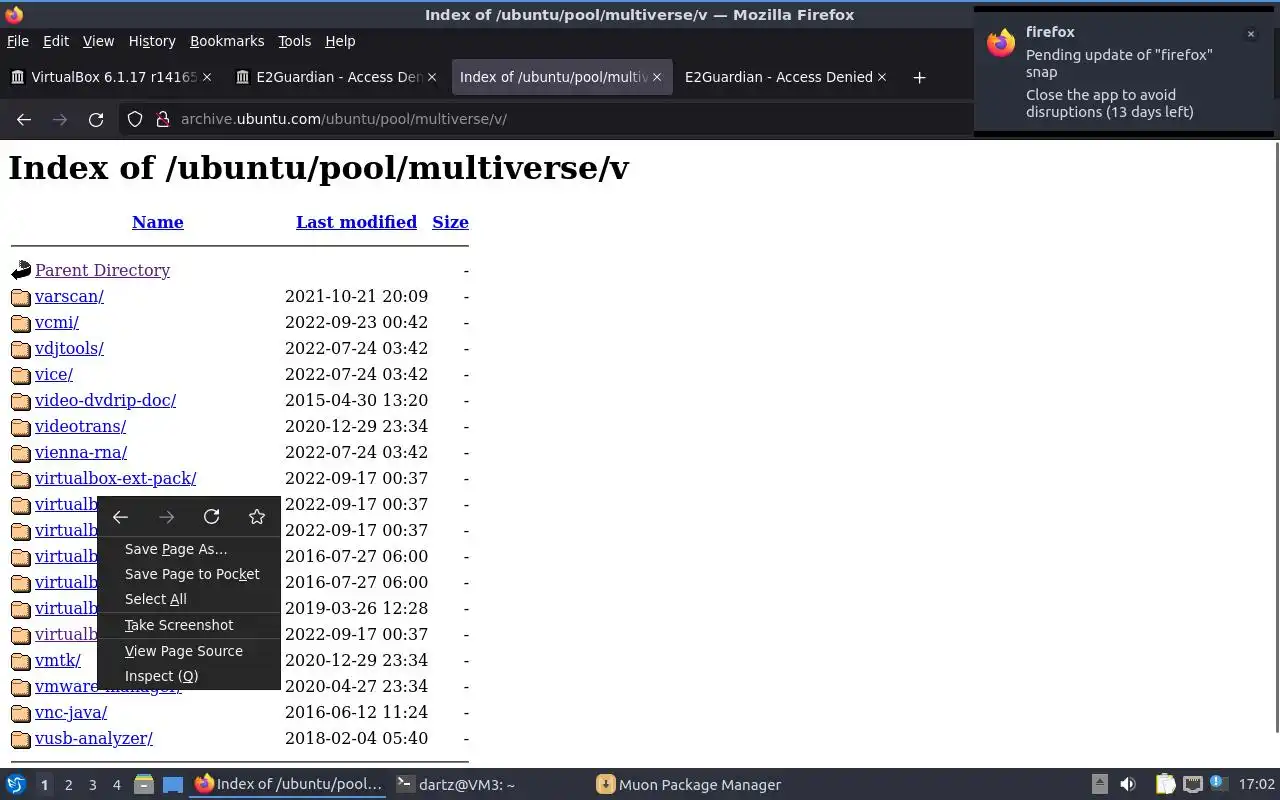Close the Index of /ubuntu/pool tab
Screen dimensions: 1280x800
[x=657, y=77]
